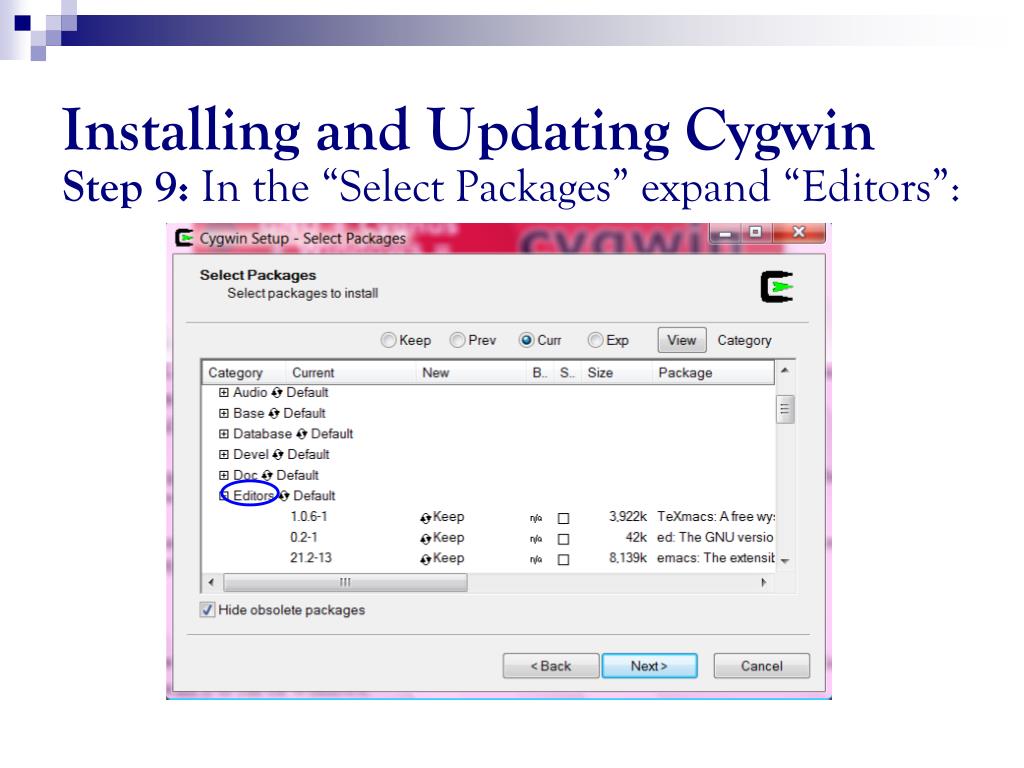
Task: Click the S.. column header
Action: point(568,373)
